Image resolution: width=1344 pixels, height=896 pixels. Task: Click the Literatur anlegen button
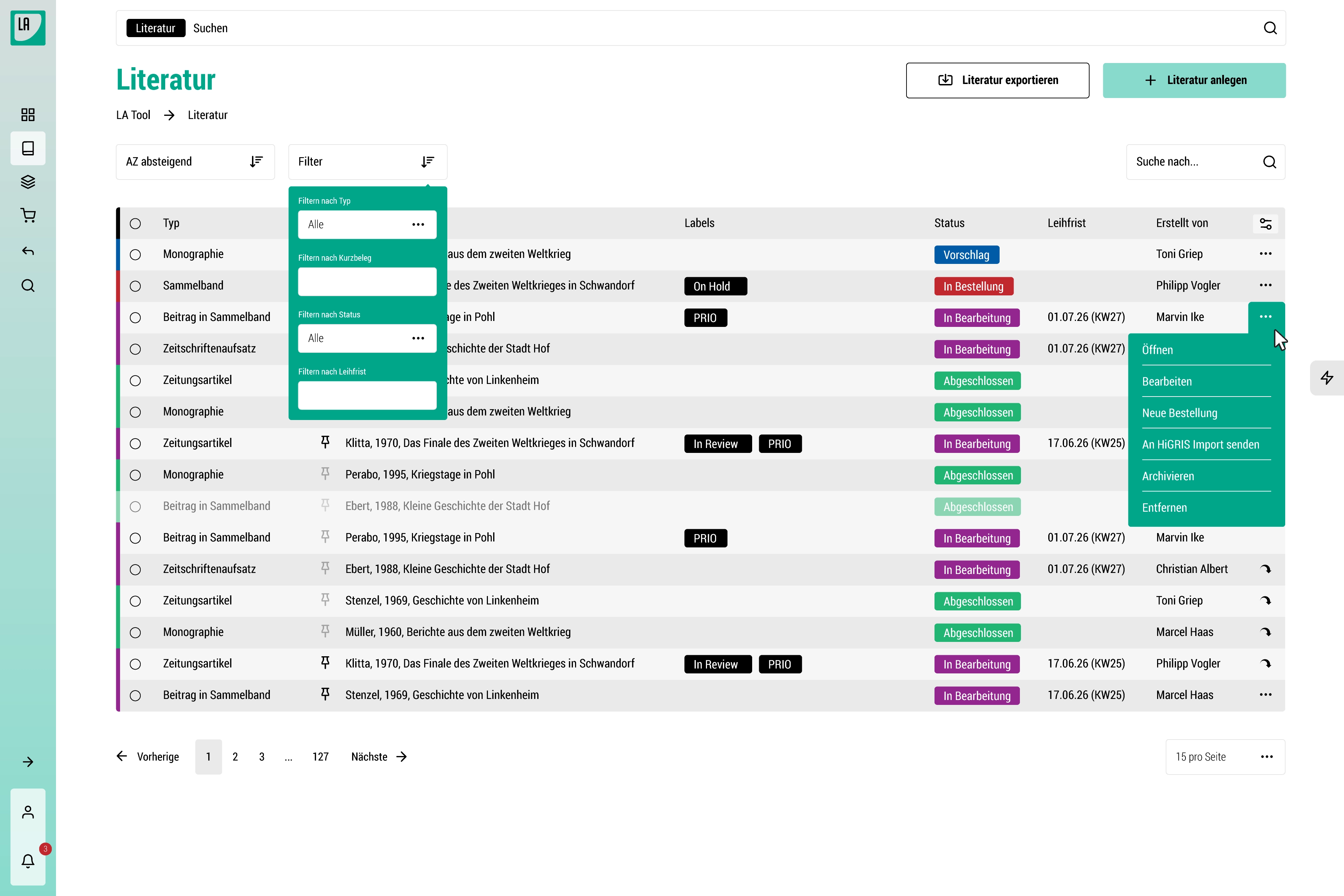tap(1194, 80)
